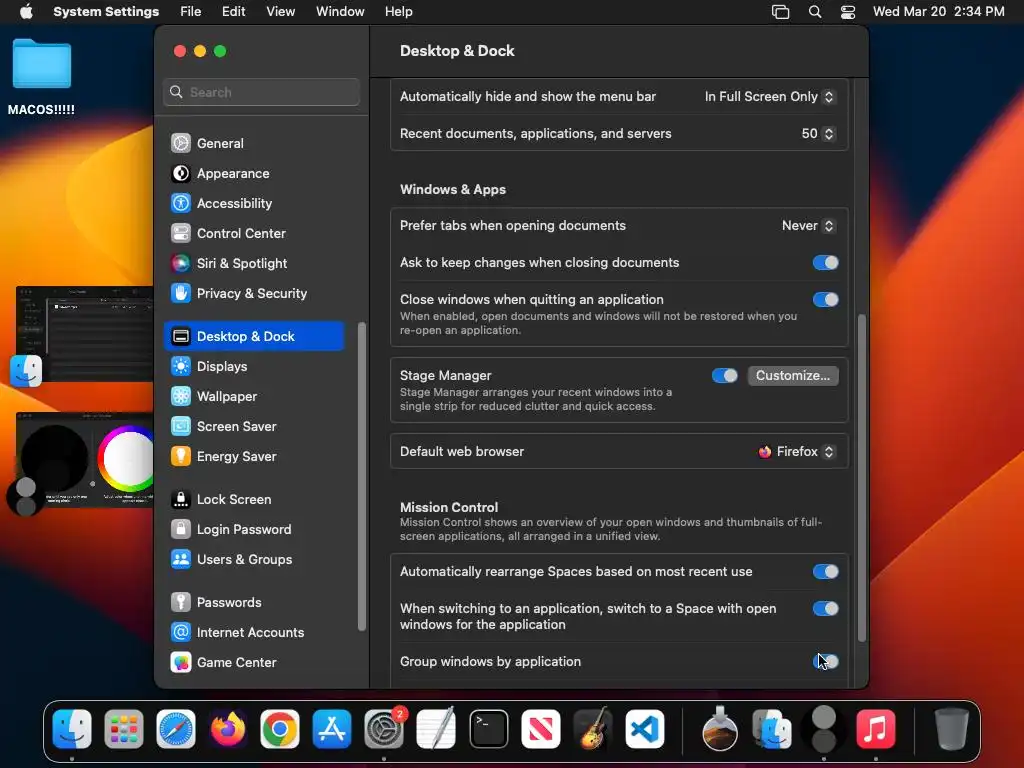Open Google Chrome from the Dock
The width and height of the screenshot is (1024, 768).
point(280,729)
